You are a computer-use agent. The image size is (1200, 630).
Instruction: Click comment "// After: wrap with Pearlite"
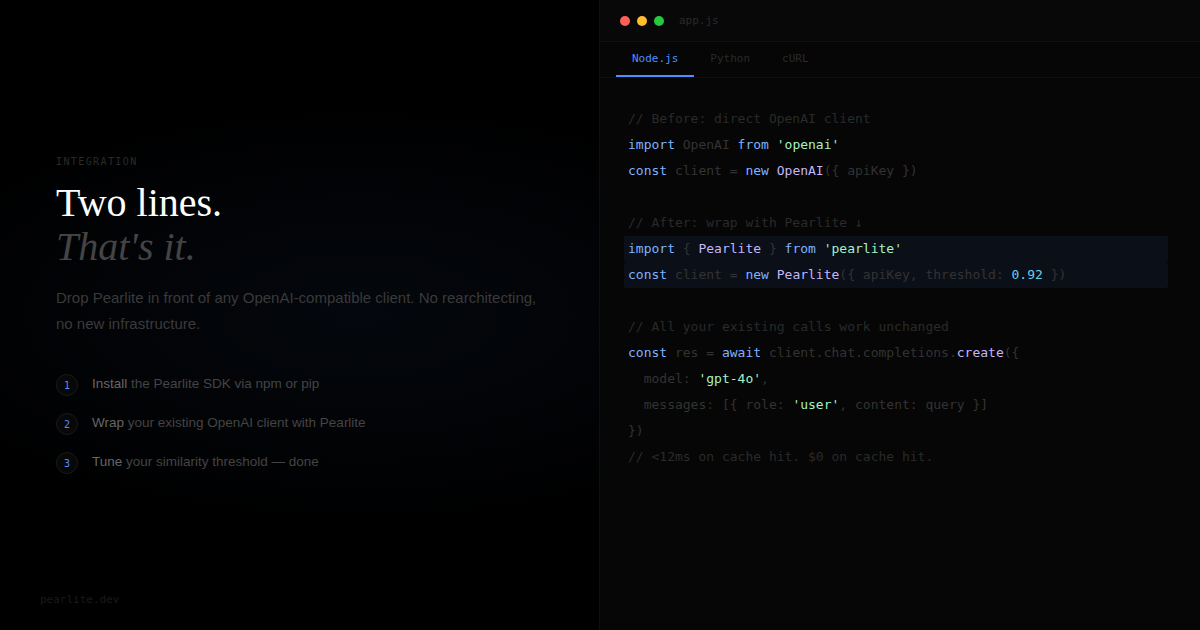745,223
